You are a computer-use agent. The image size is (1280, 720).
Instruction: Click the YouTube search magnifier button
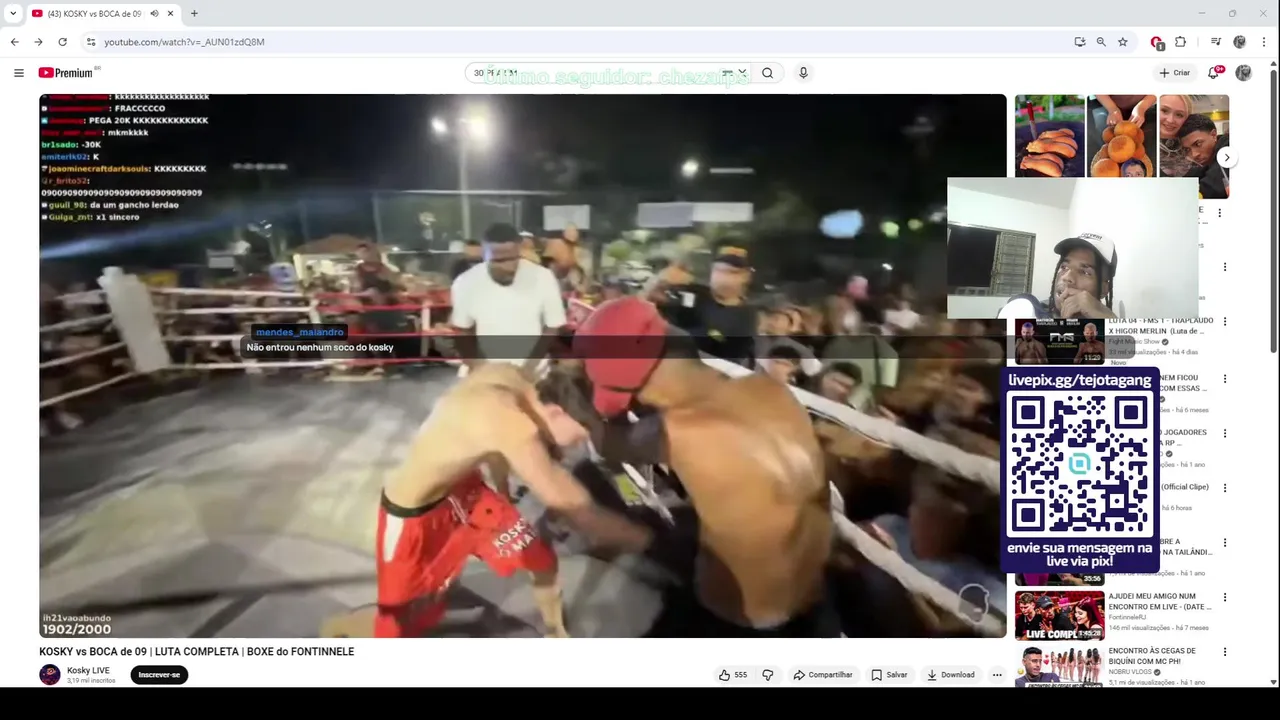767,73
